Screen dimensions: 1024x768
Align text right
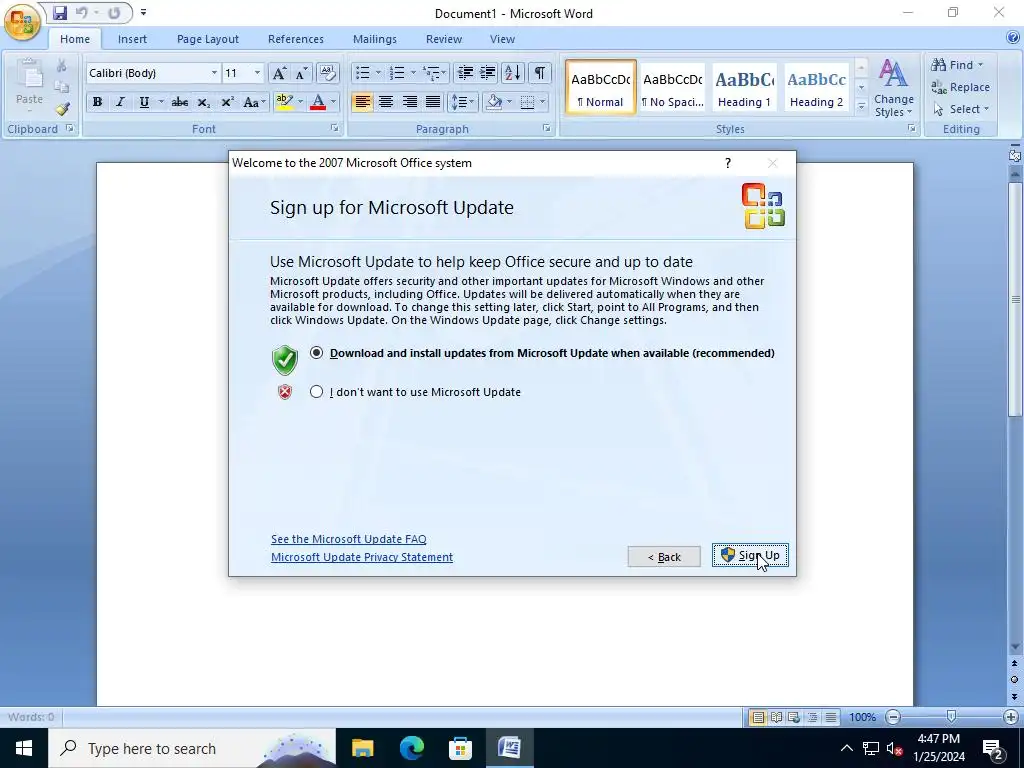click(x=409, y=102)
